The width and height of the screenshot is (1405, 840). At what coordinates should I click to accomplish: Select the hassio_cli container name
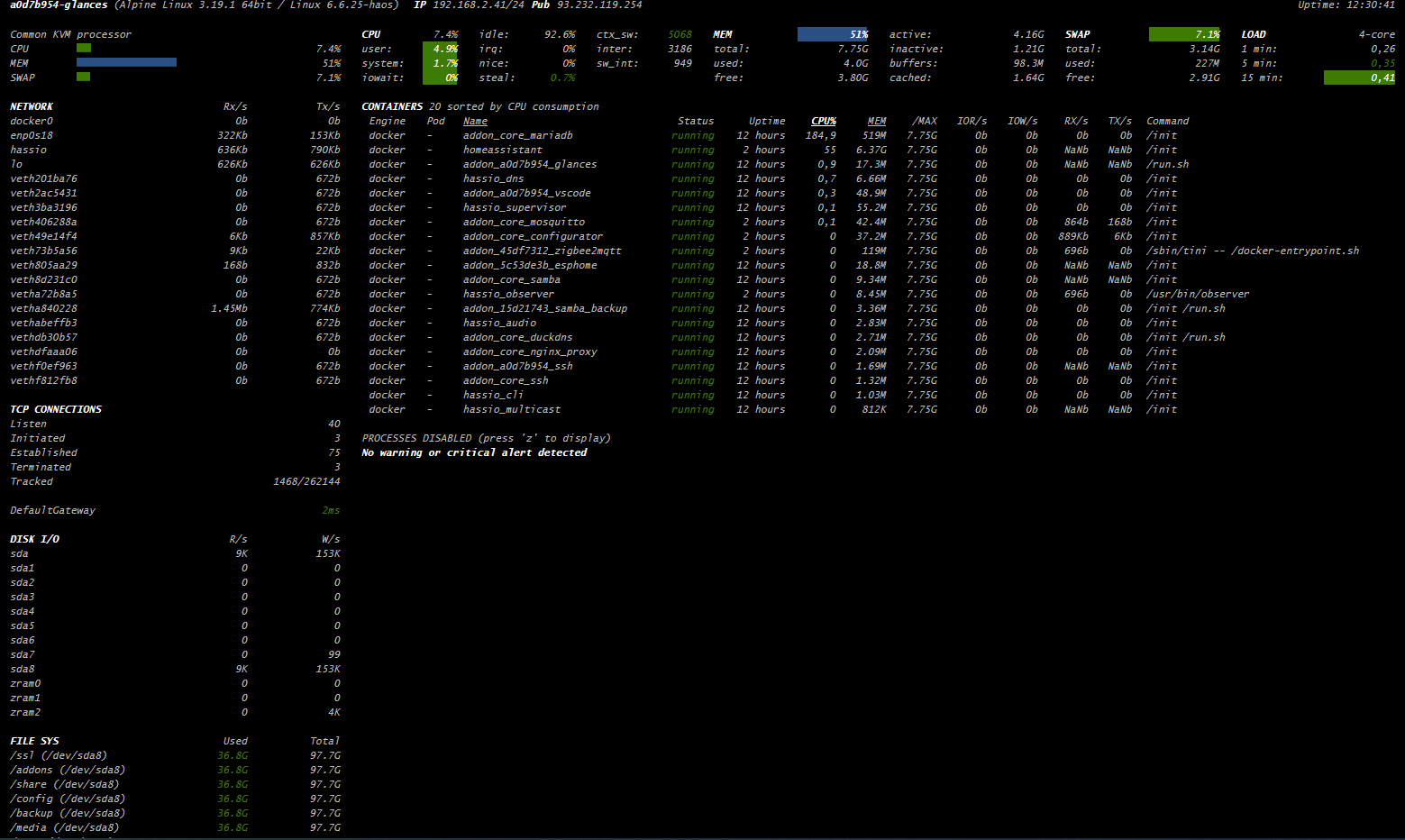(494, 395)
